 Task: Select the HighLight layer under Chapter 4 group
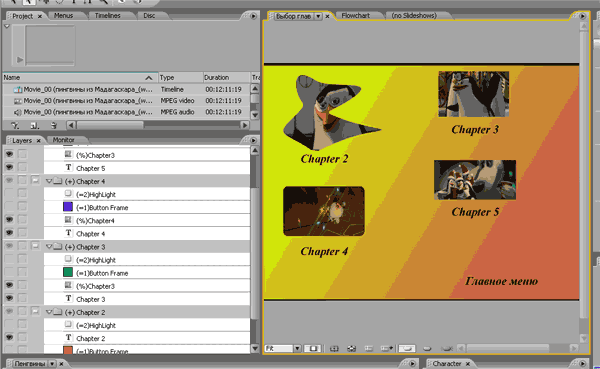pos(147,194)
